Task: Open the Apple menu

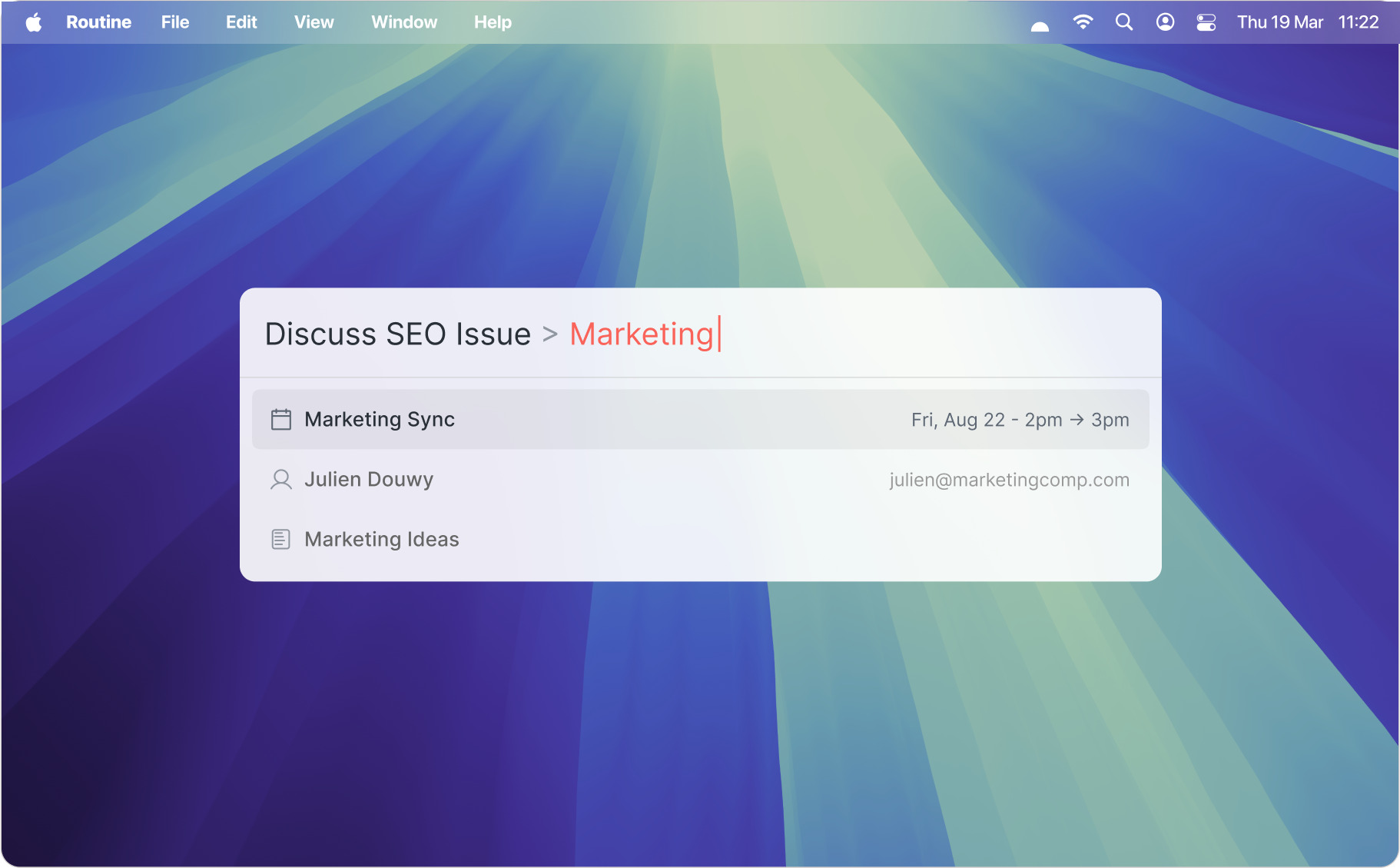Action: (34, 22)
